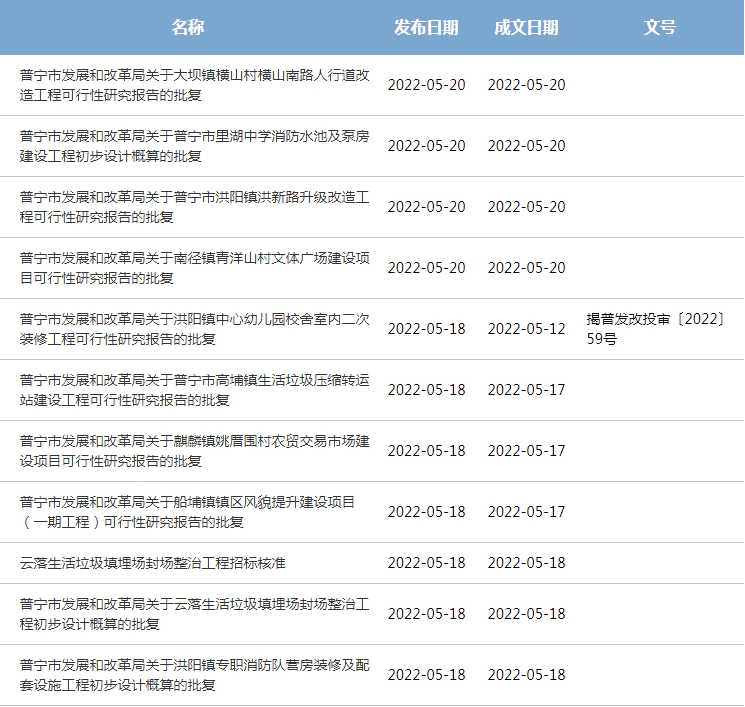Screen dimensions: 745x707
Task: Open the 里湖中学消防水池及泵房 approval link
Action: (195, 146)
